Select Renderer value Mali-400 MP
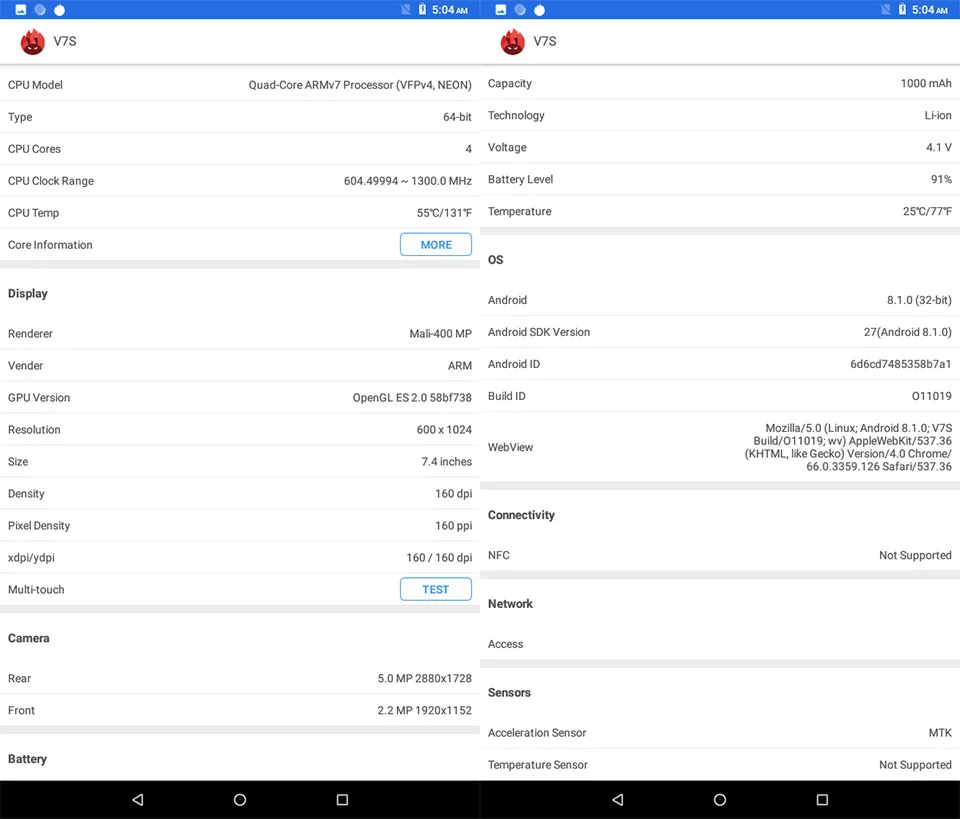The height and width of the screenshot is (819, 960). [441, 334]
